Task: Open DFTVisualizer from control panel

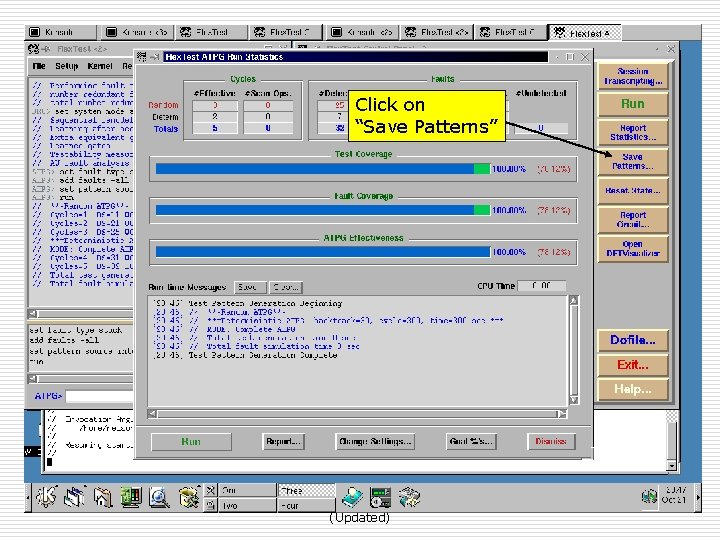Action: click(633, 248)
